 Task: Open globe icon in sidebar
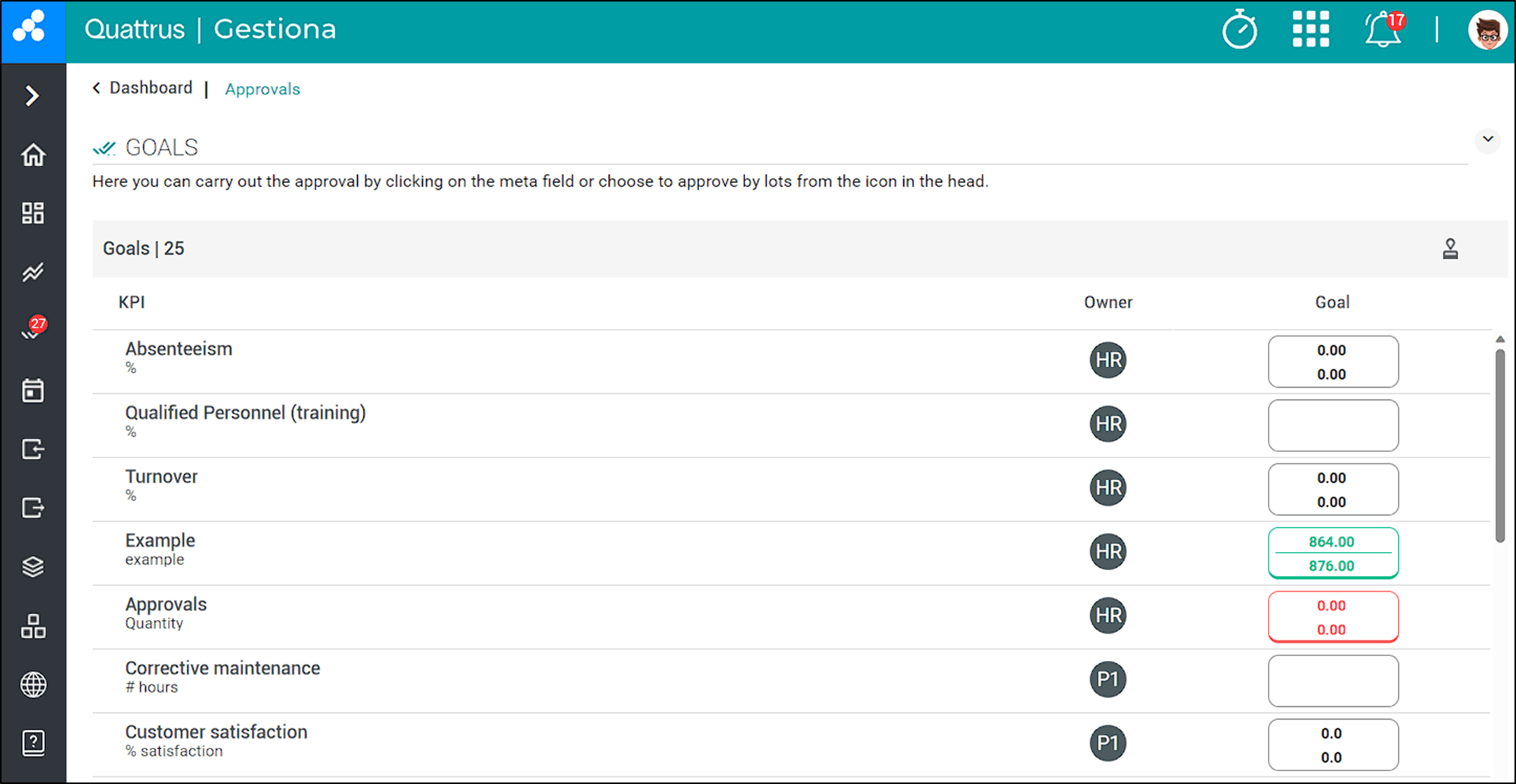coord(33,685)
